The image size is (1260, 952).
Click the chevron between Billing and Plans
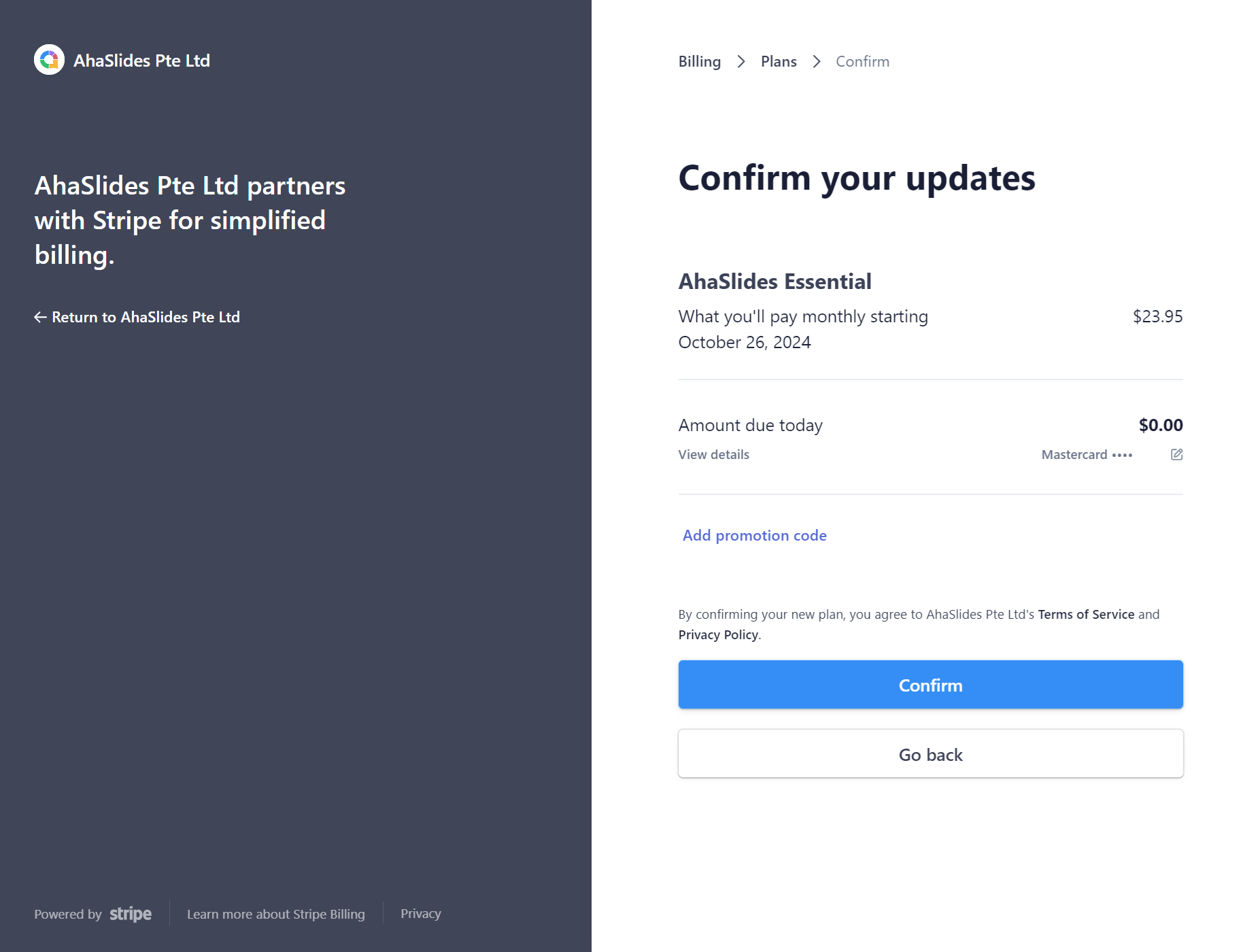pos(741,62)
